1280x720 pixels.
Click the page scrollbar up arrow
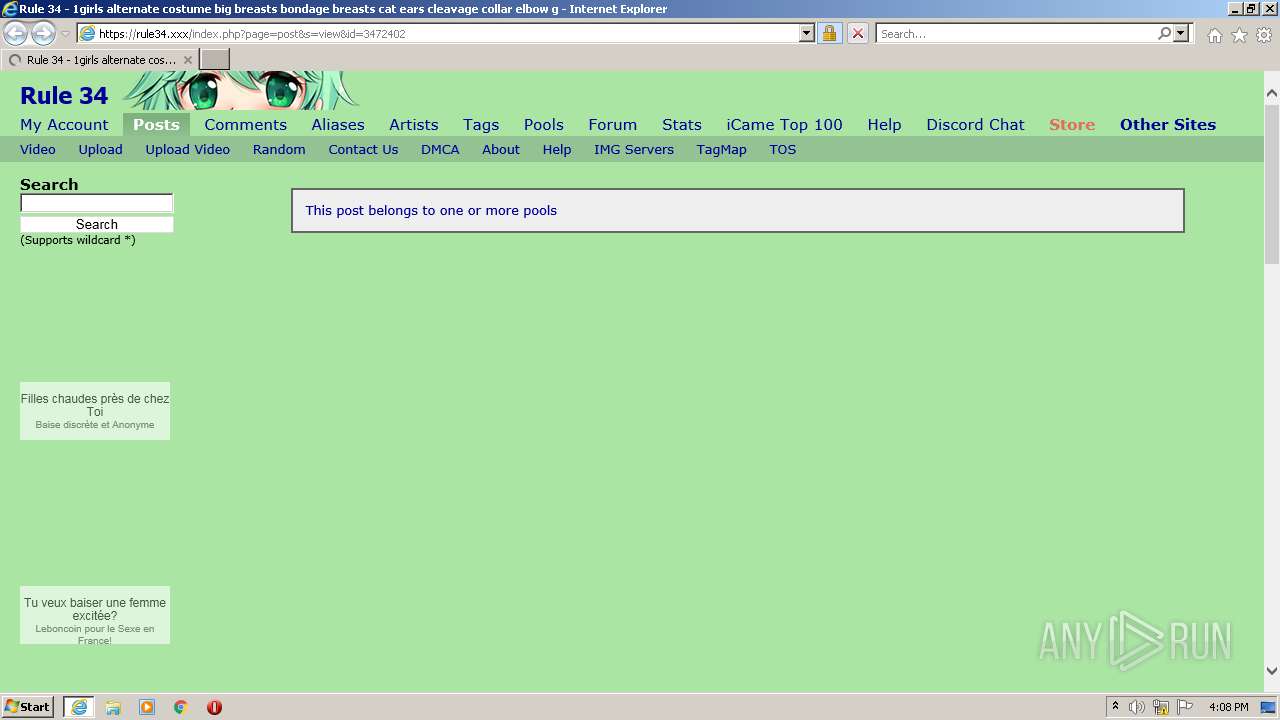tap(1272, 93)
